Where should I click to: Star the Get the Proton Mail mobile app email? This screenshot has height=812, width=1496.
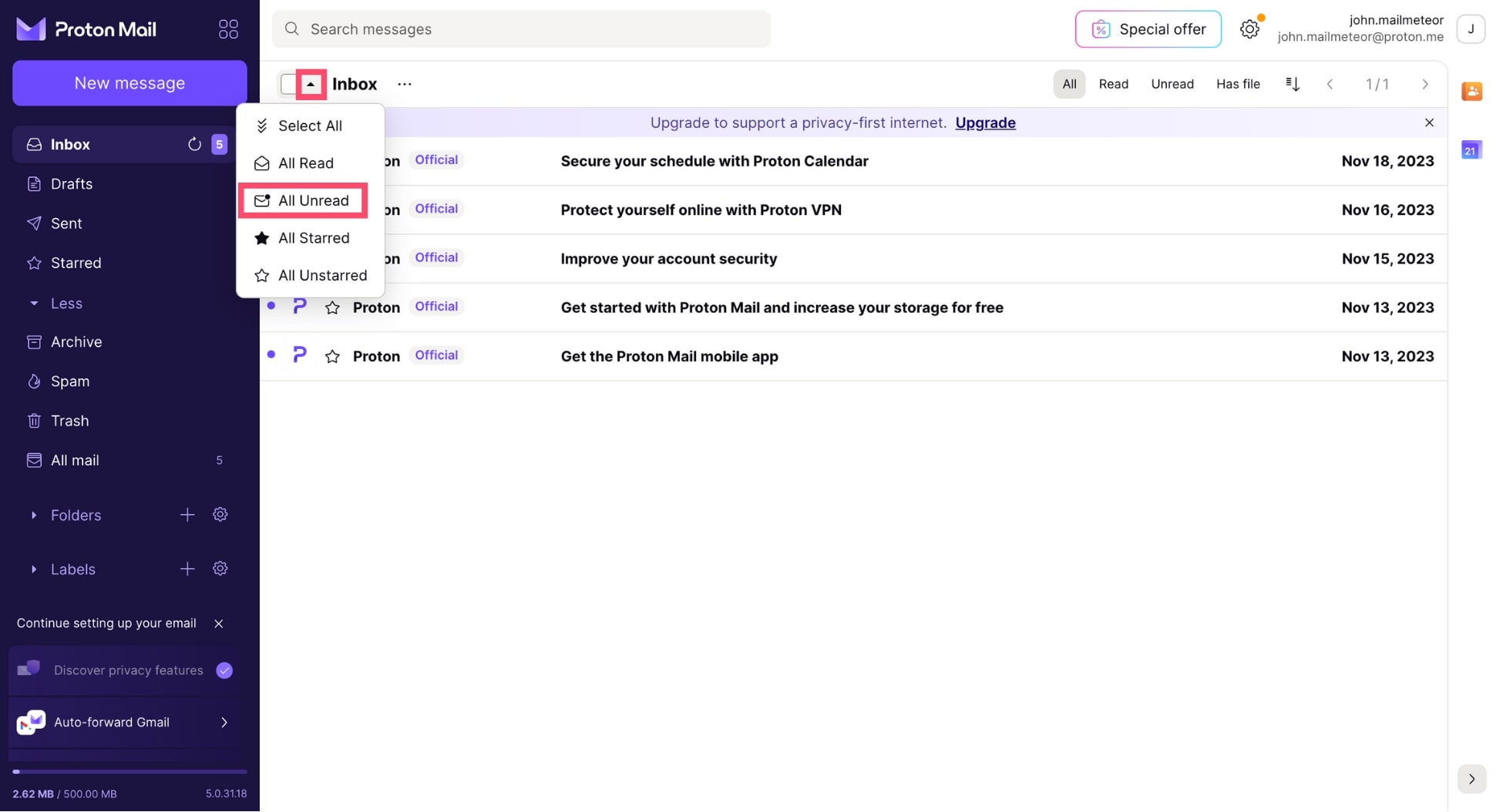[x=332, y=356]
